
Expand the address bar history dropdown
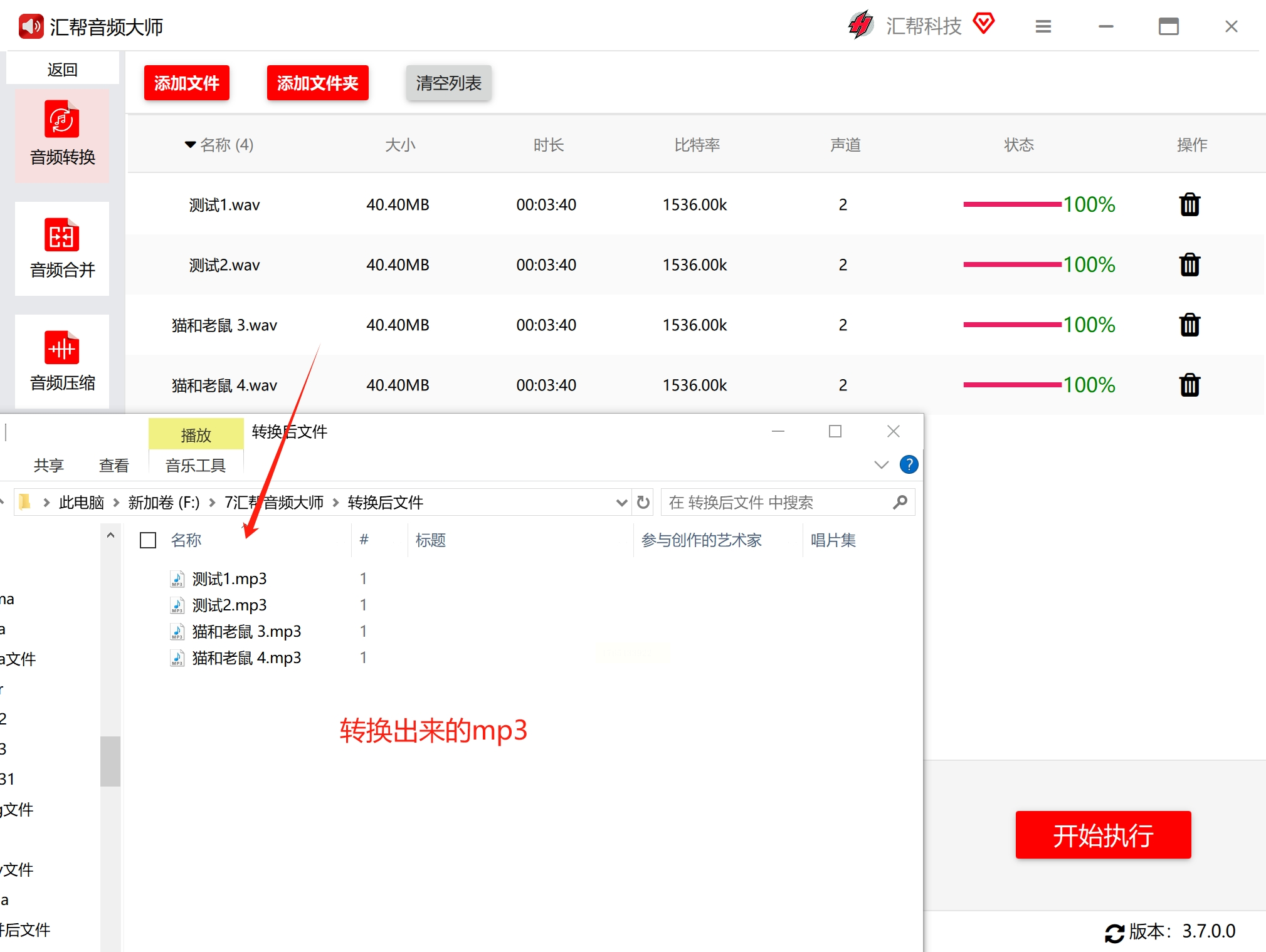point(621,503)
